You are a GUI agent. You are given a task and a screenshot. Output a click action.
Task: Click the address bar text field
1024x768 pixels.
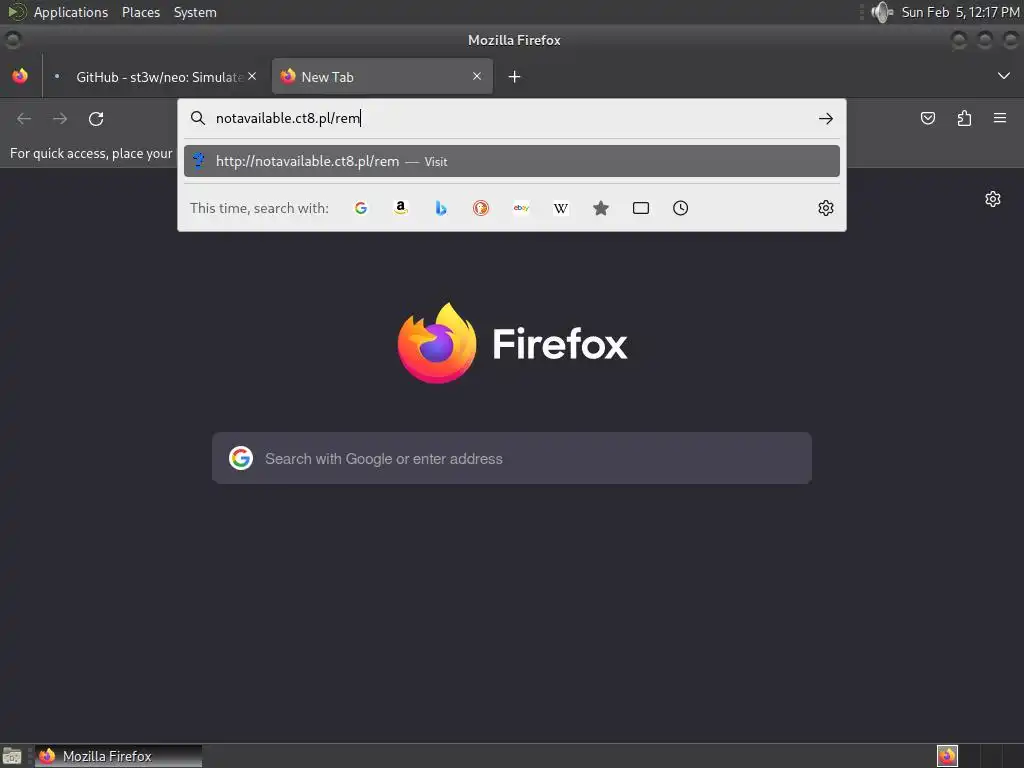tap(511, 118)
